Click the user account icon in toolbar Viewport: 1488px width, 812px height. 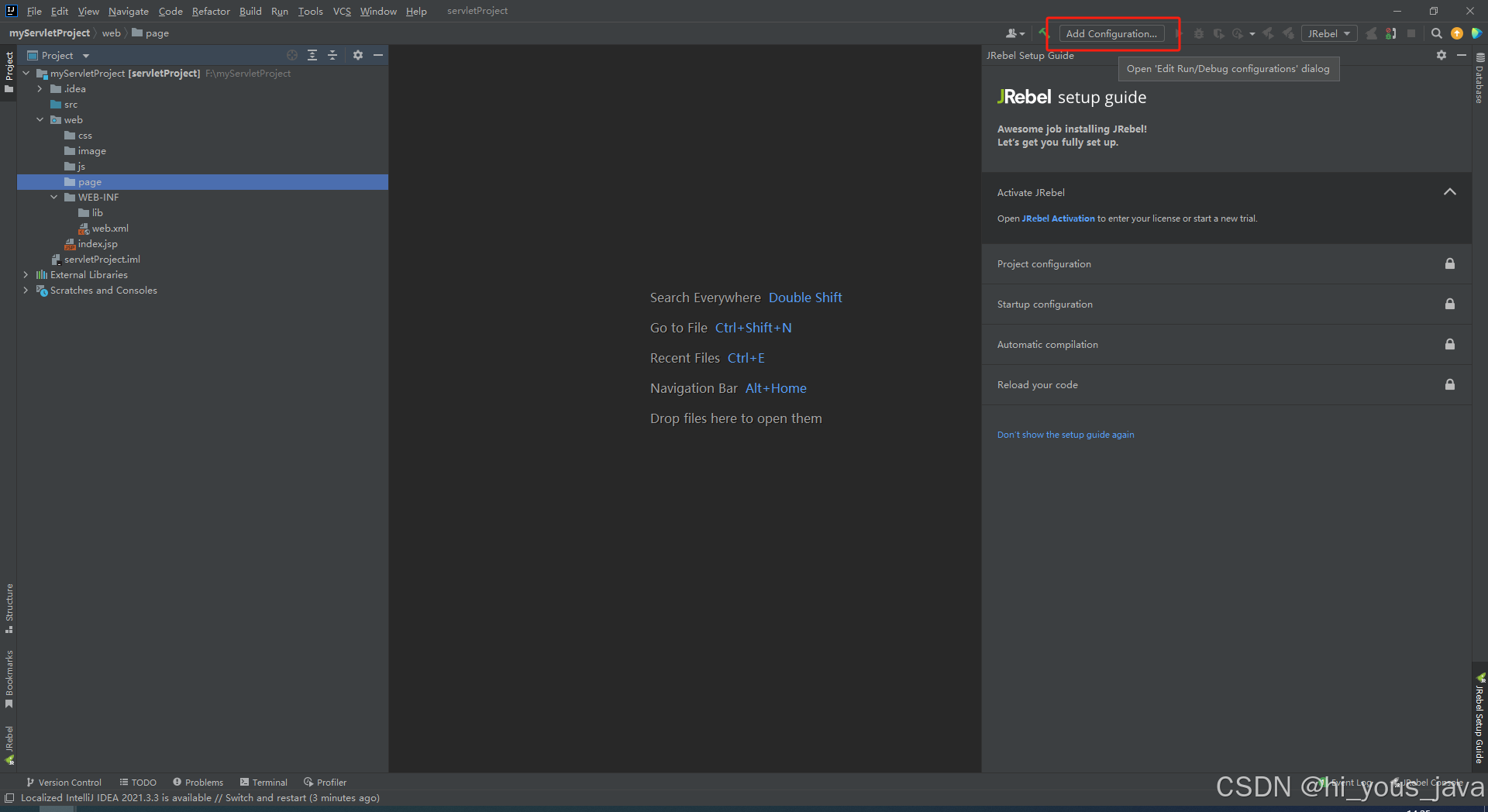pyautogui.click(x=1014, y=33)
